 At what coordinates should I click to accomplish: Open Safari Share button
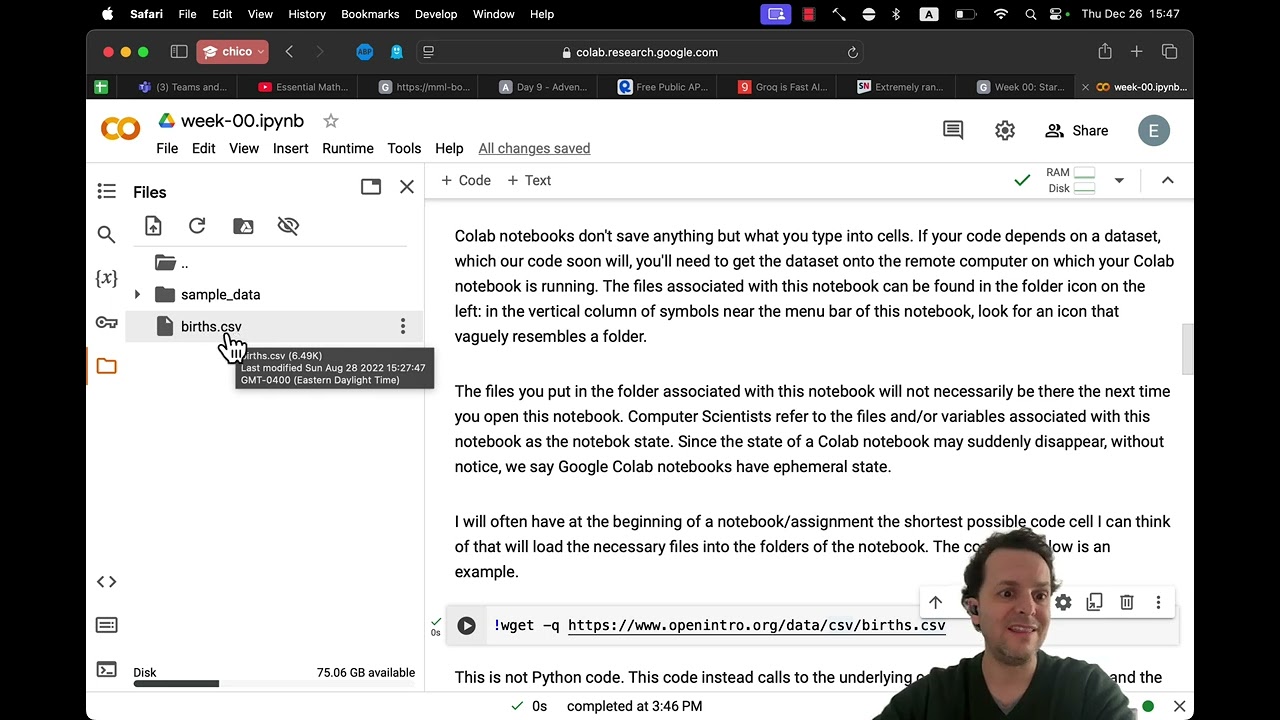(1105, 52)
